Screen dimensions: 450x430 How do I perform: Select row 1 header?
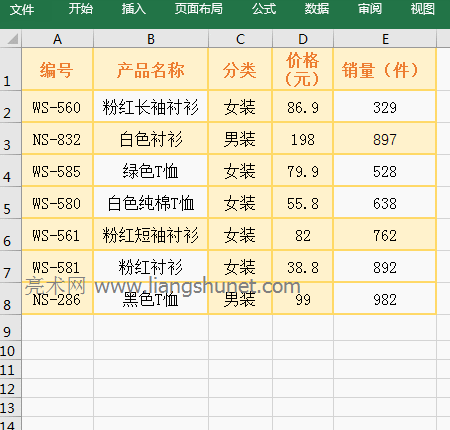coord(11,69)
